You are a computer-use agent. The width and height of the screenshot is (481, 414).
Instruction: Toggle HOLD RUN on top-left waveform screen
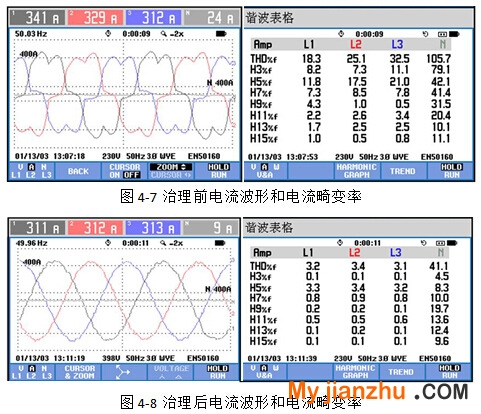(218, 171)
